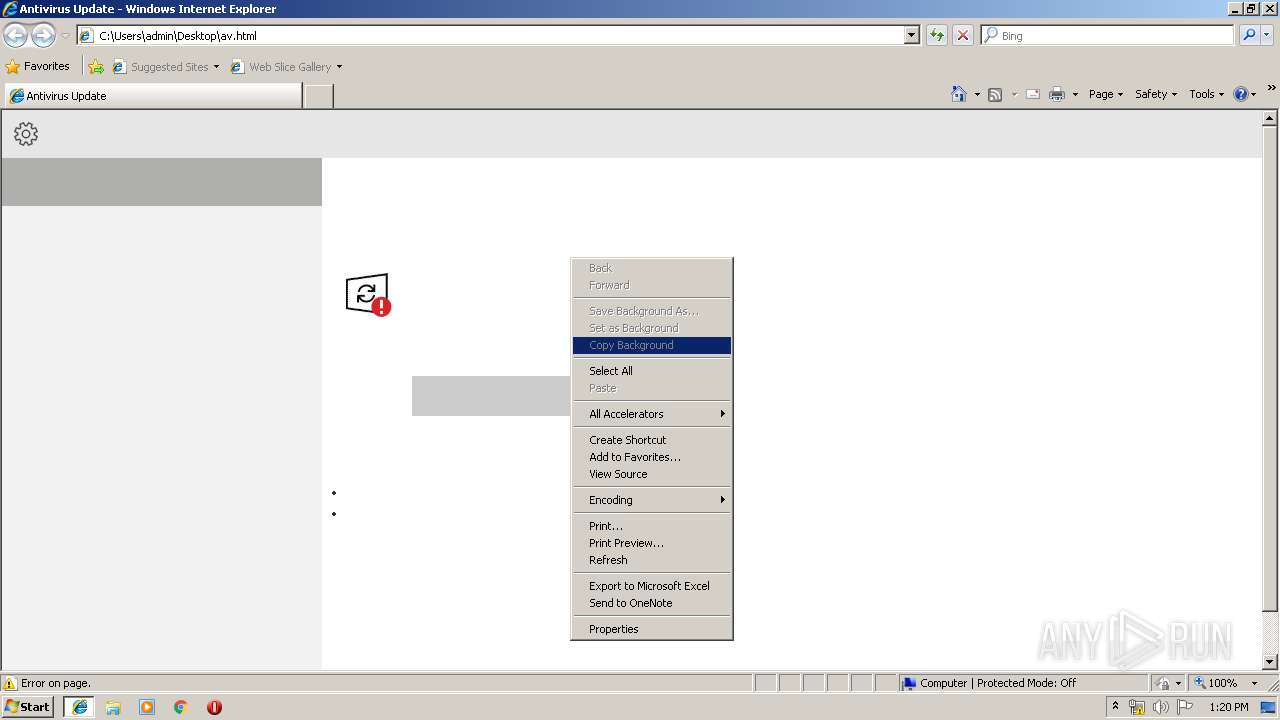Click the address bar field
1280x720 pixels.
pos(490,35)
